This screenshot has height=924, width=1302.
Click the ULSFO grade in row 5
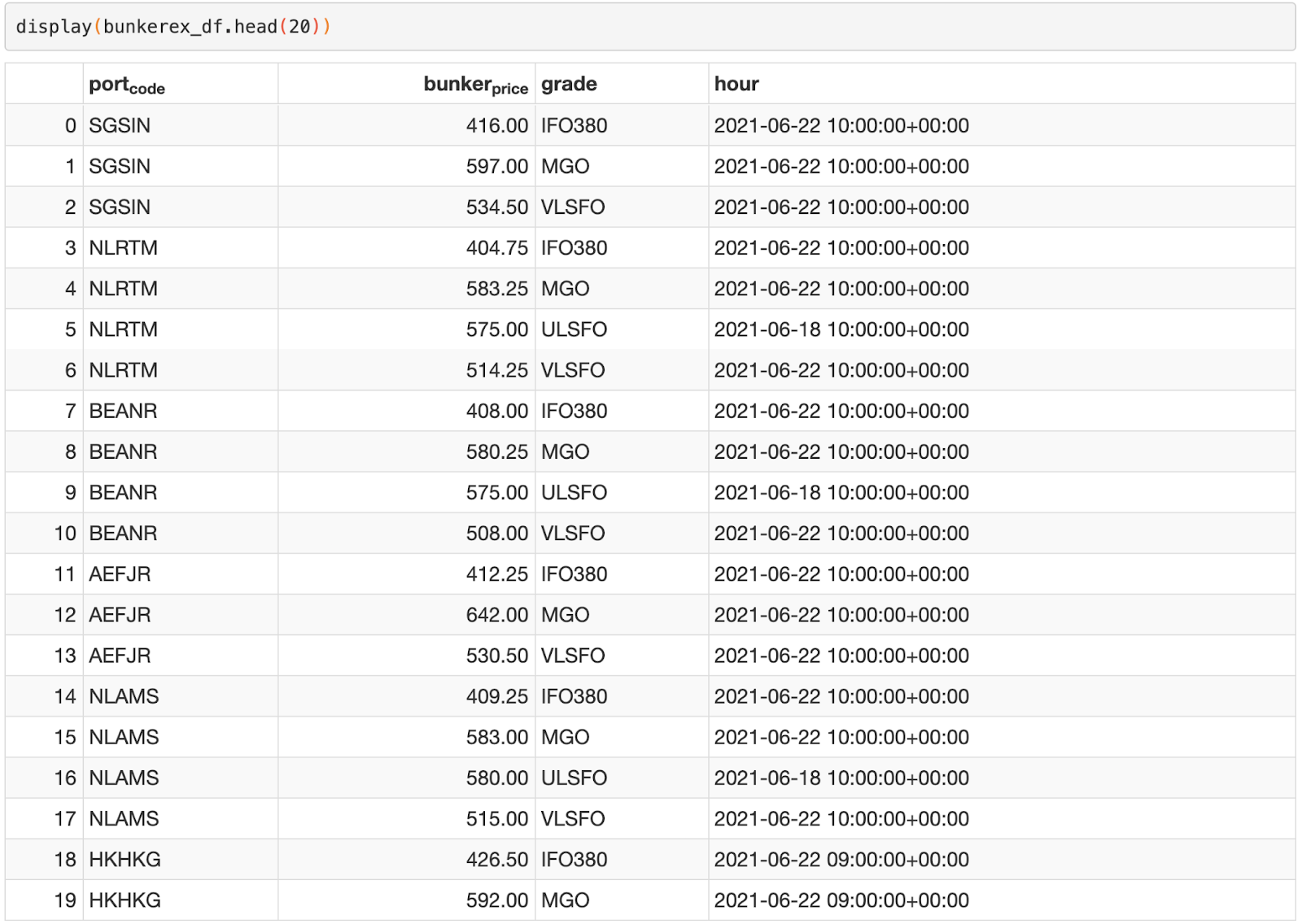pyautogui.click(x=574, y=329)
